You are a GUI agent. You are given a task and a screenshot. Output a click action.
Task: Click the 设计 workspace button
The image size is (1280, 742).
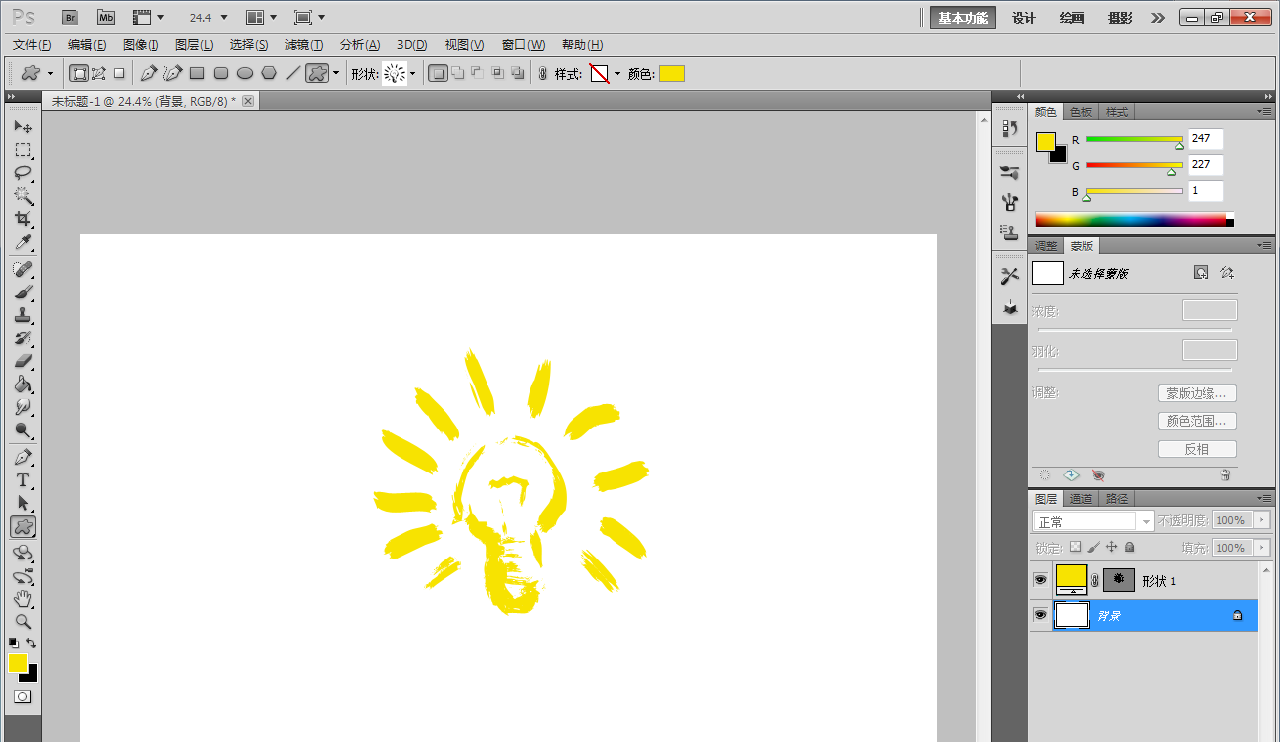(1023, 17)
